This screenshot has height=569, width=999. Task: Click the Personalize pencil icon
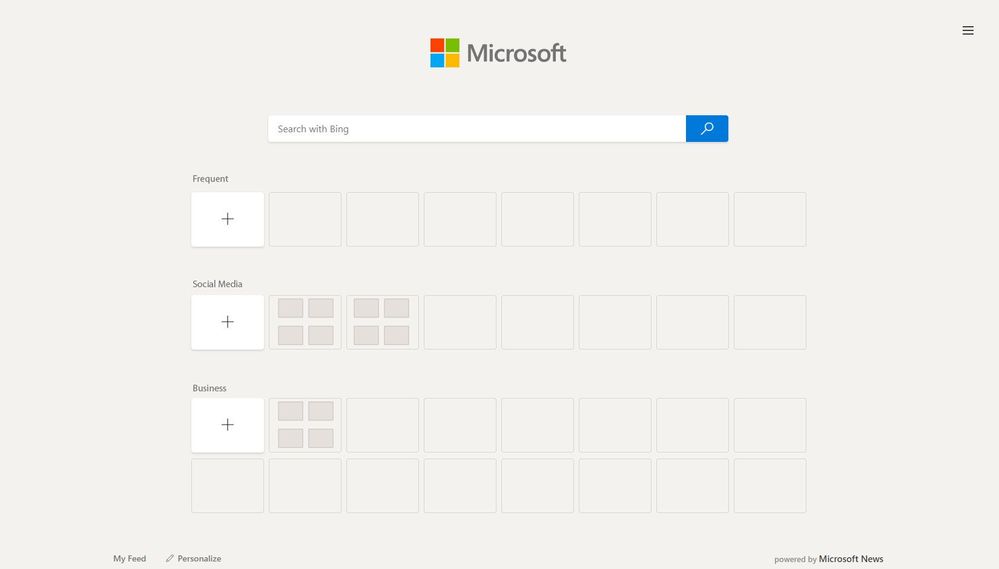pos(169,559)
